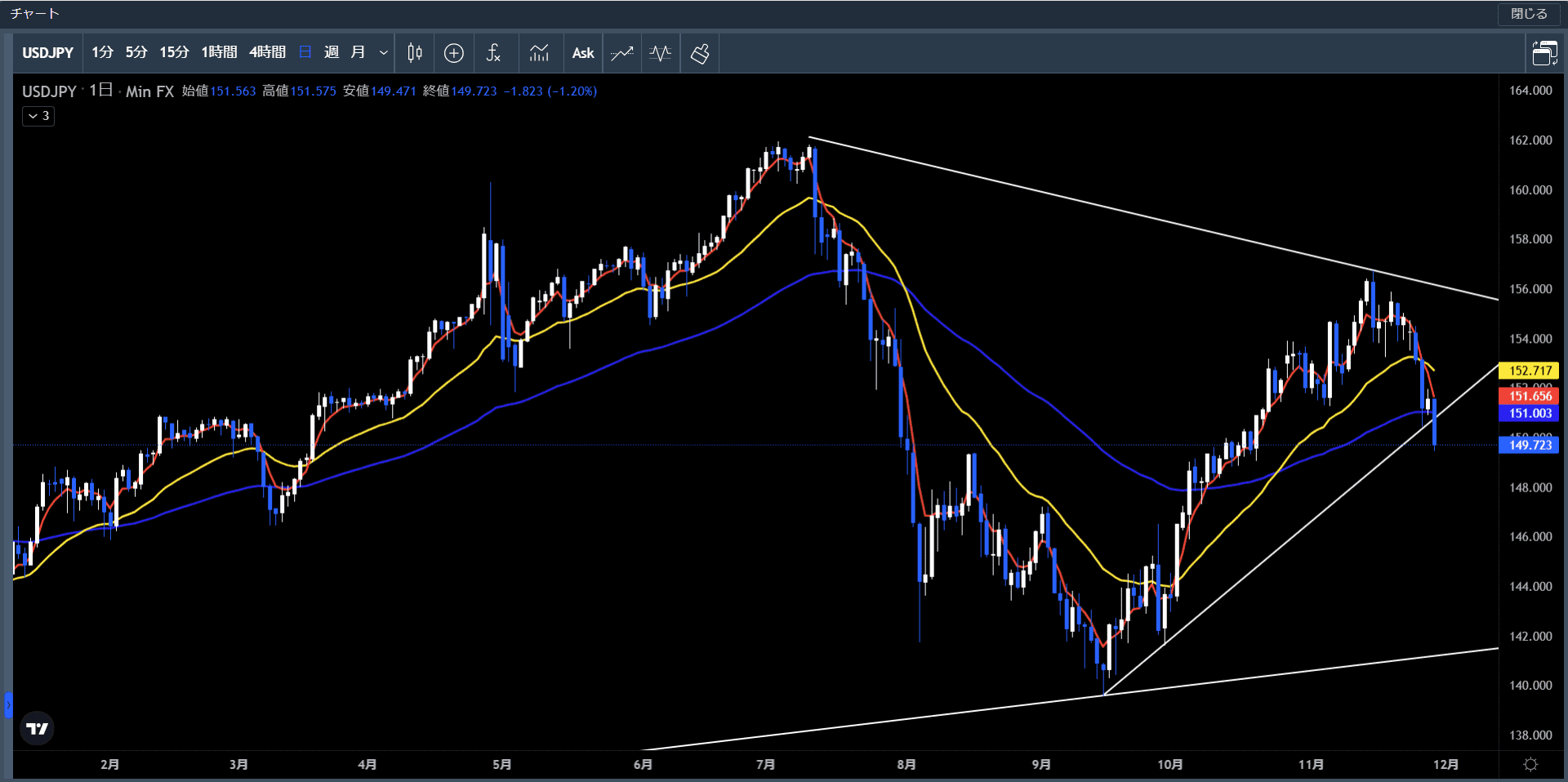
Task: Click the 5月 time axis label
Action: [501, 764]
